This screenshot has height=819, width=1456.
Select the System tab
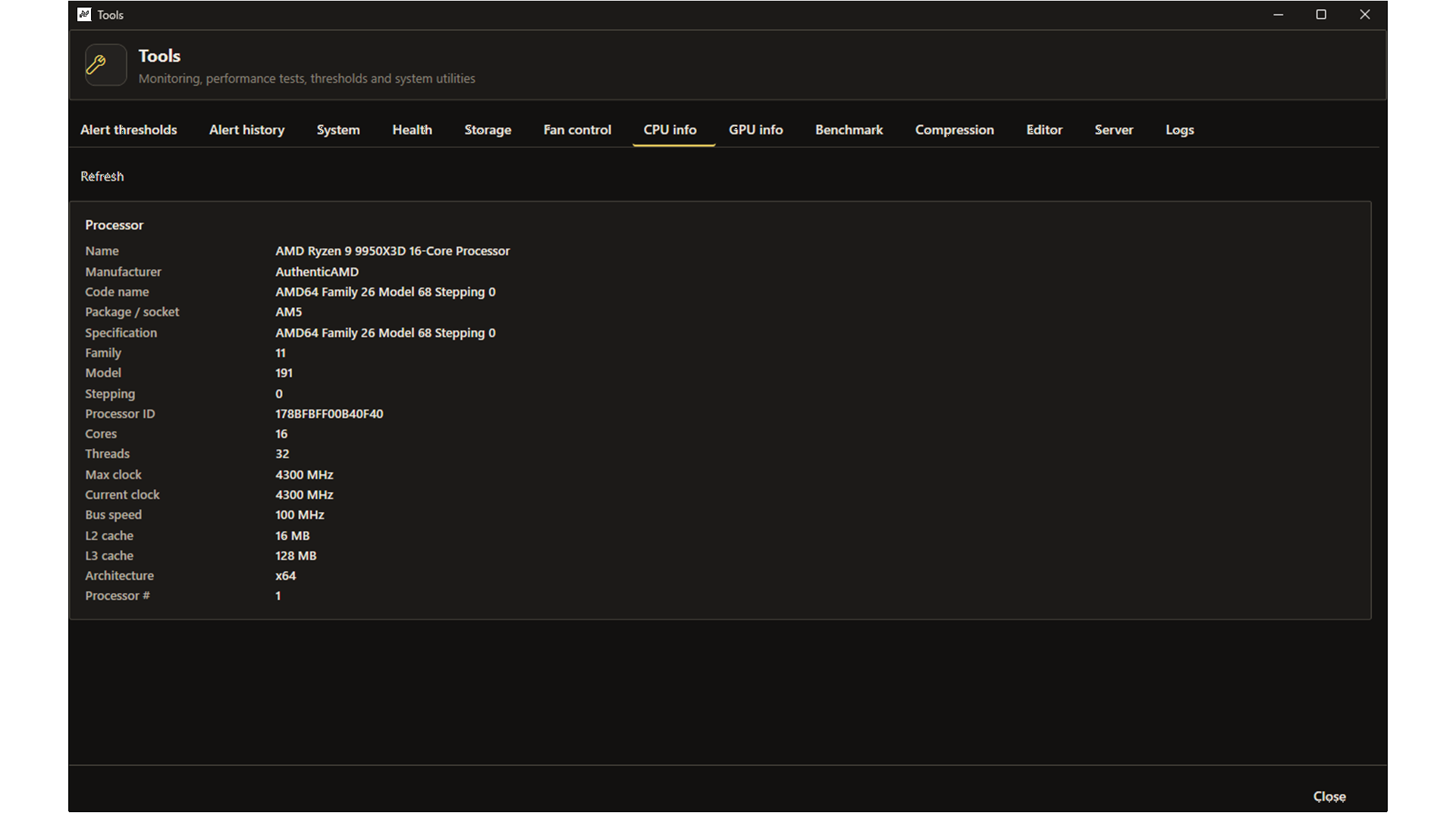coord(338,130)
